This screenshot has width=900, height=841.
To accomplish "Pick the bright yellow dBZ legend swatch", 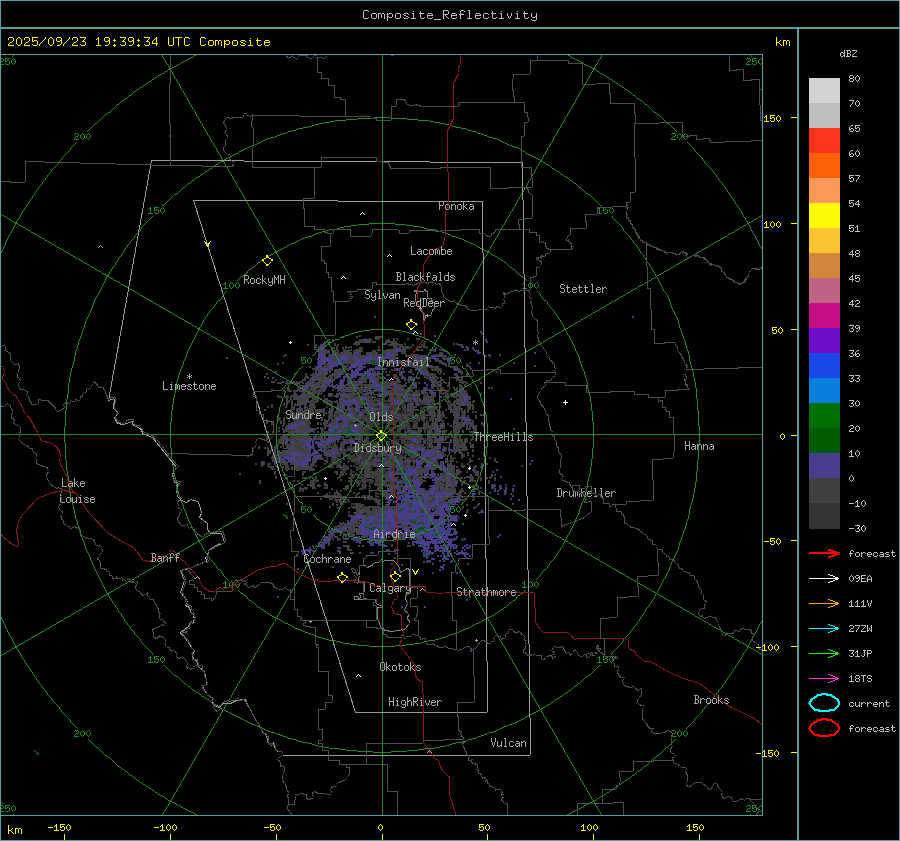I will click(824, 216).
